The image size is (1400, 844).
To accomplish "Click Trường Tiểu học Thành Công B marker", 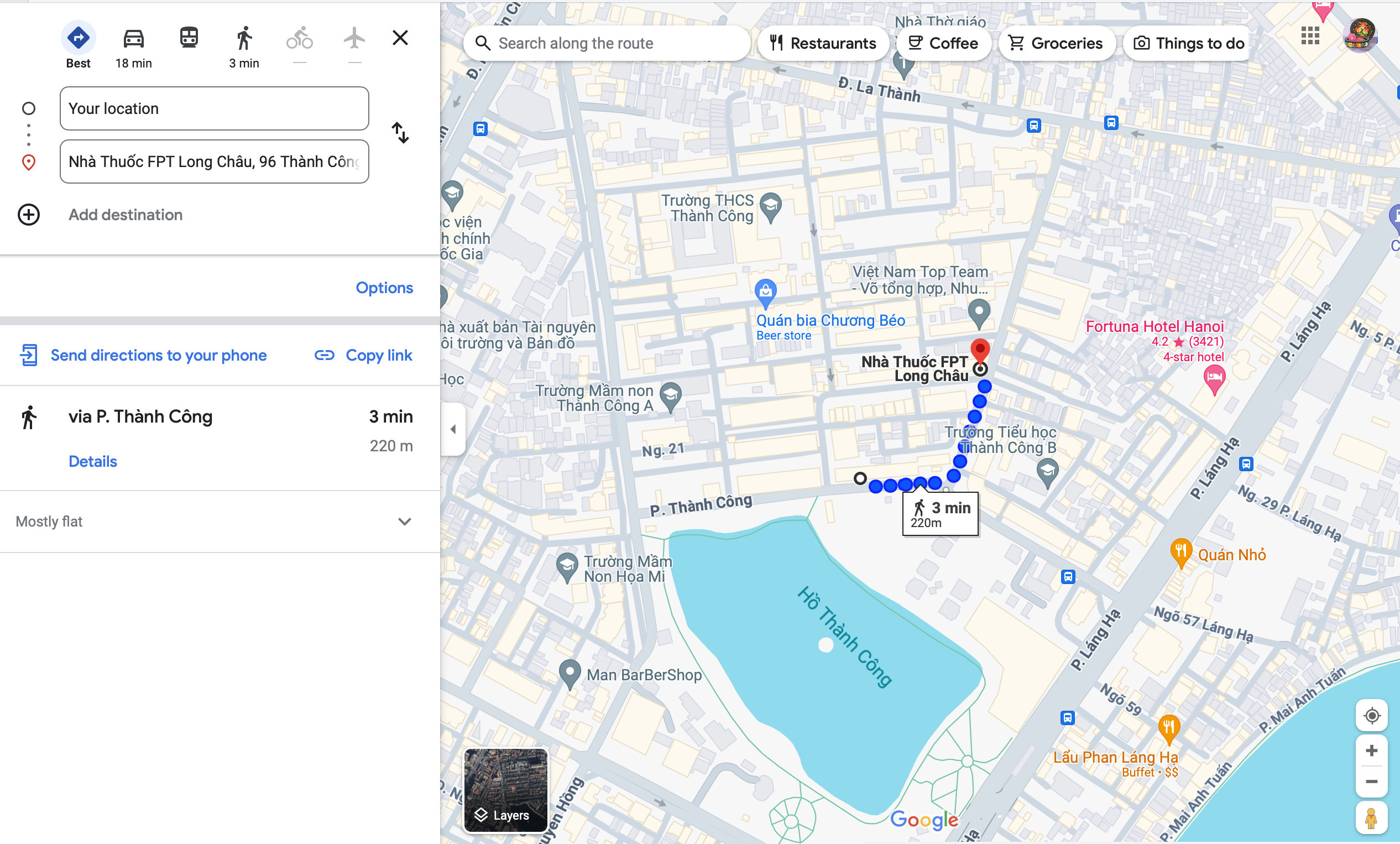I will (1047, 473).
